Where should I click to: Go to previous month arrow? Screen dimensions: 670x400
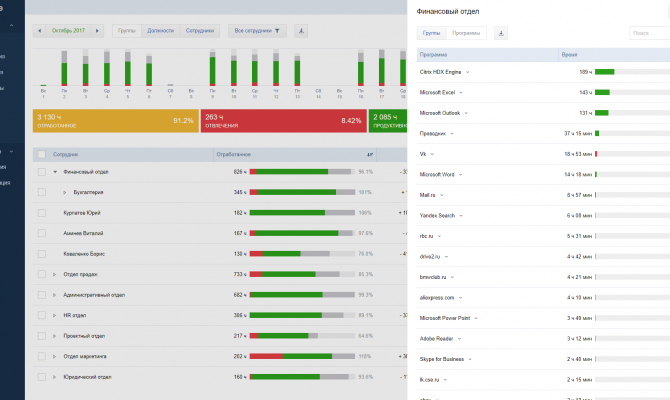(39, 31)
